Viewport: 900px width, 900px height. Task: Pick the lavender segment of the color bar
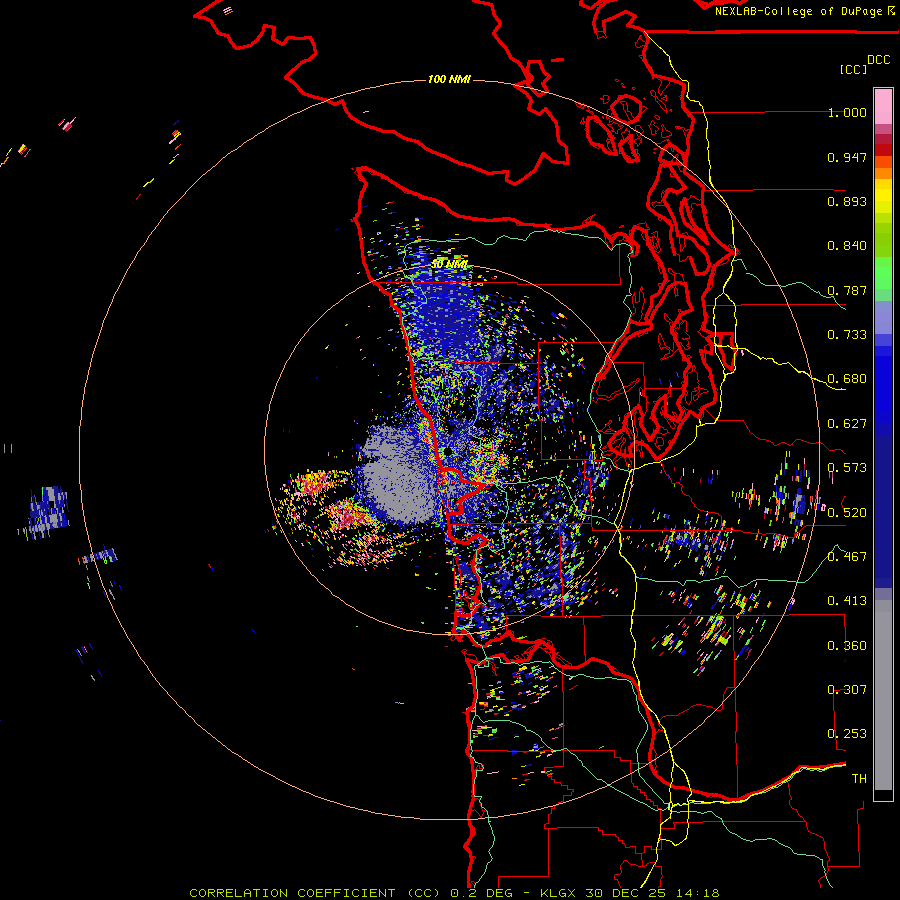coord(883,317)
